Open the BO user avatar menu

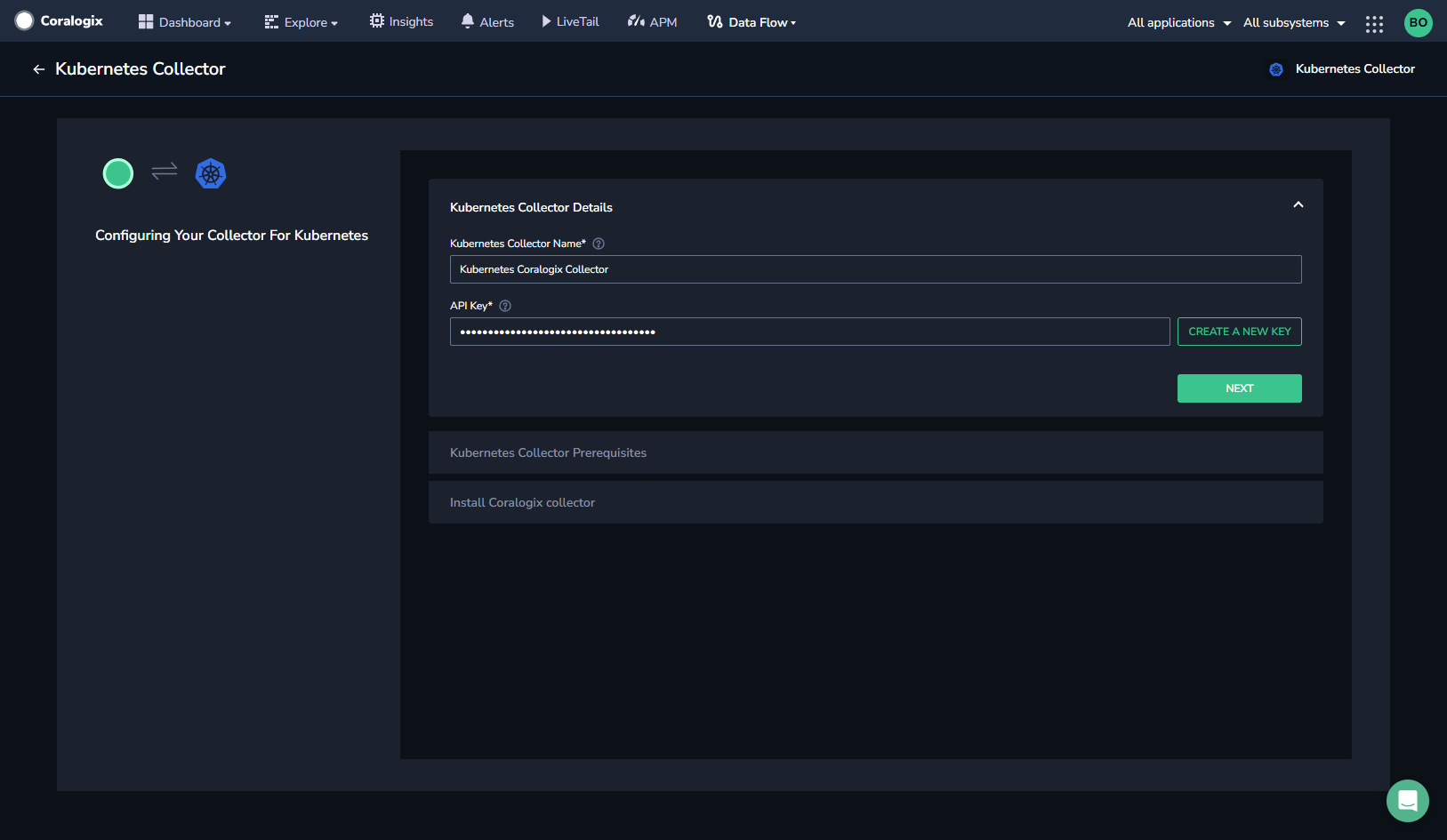pyautogui.click(x=1419, y=23)
